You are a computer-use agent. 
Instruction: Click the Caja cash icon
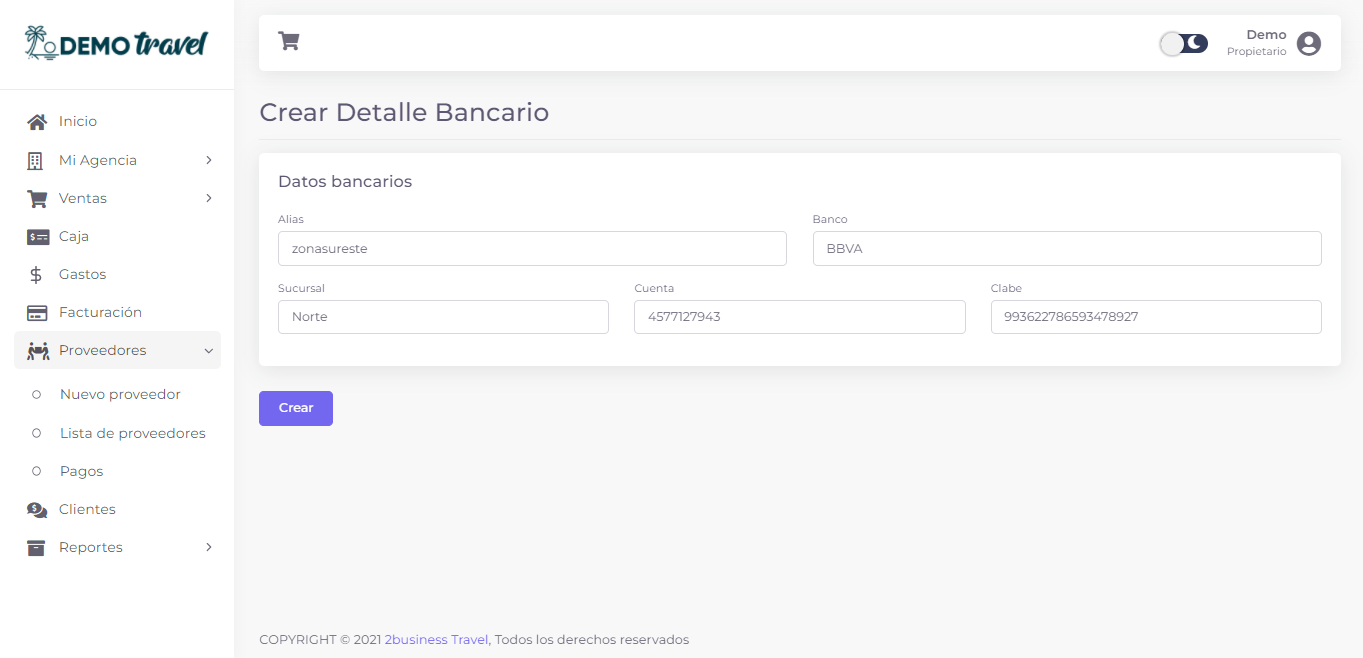(x=38, y=237)
